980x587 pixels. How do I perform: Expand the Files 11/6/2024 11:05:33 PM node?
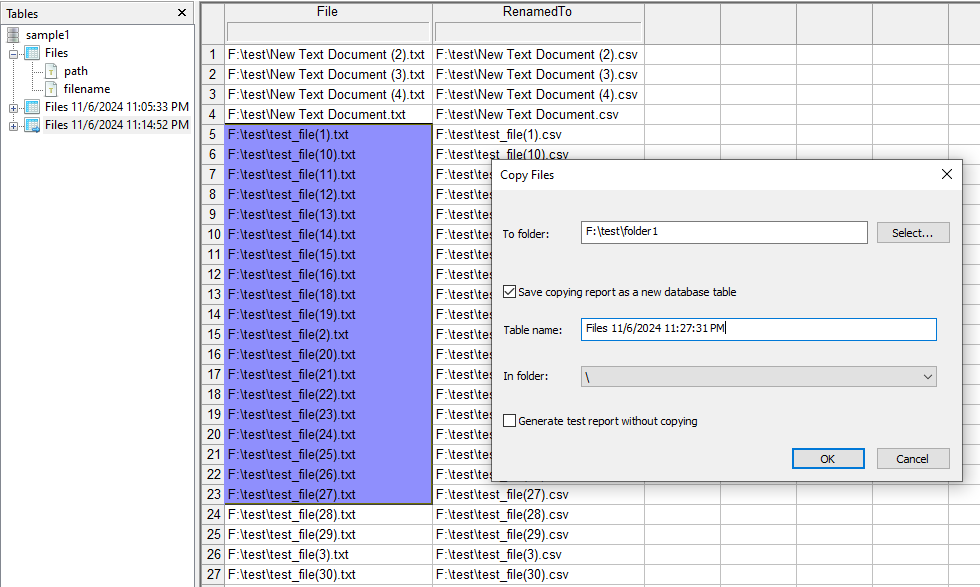[x=14, y=107]
